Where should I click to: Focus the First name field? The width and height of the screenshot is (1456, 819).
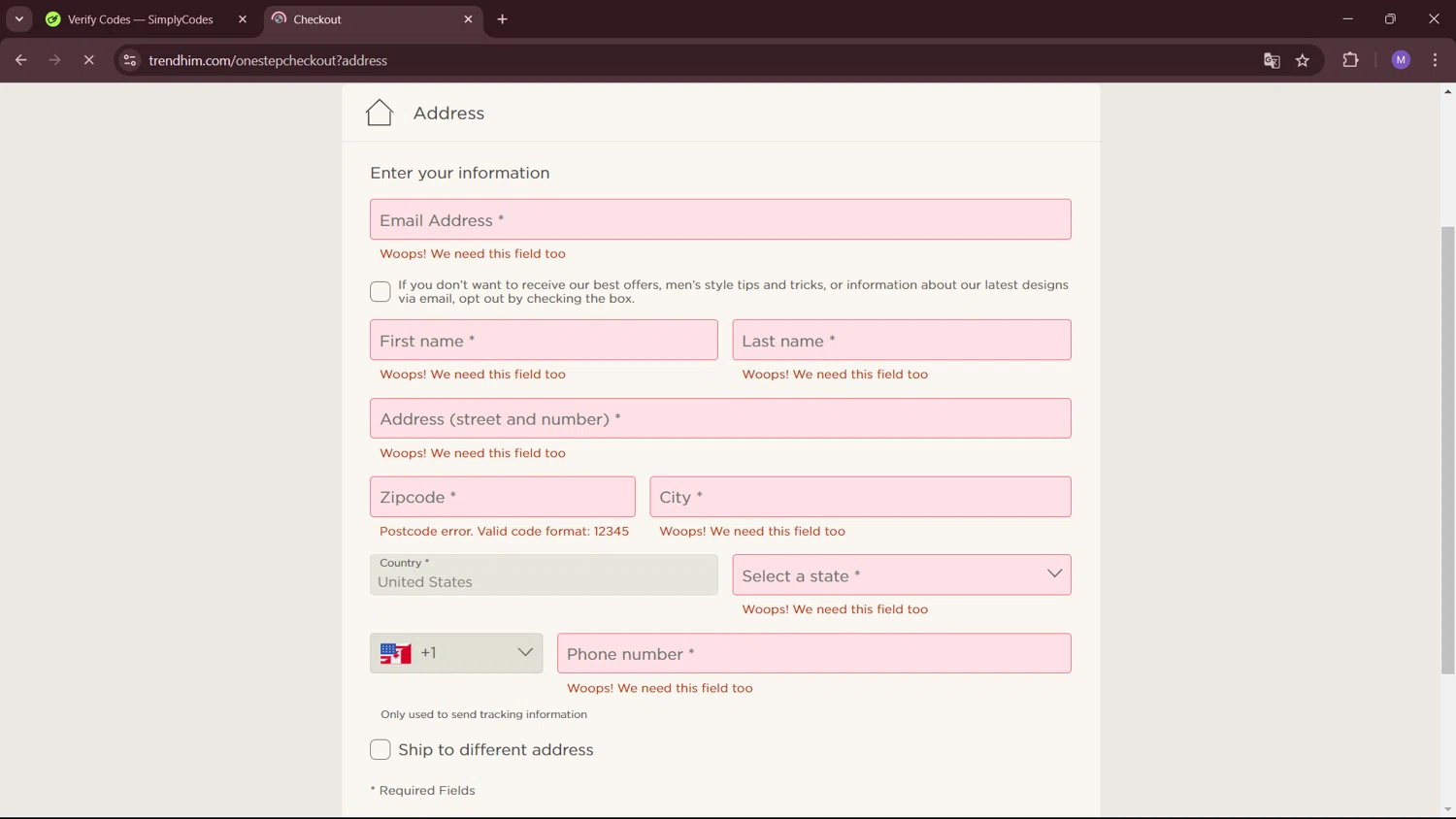point(544,340)
